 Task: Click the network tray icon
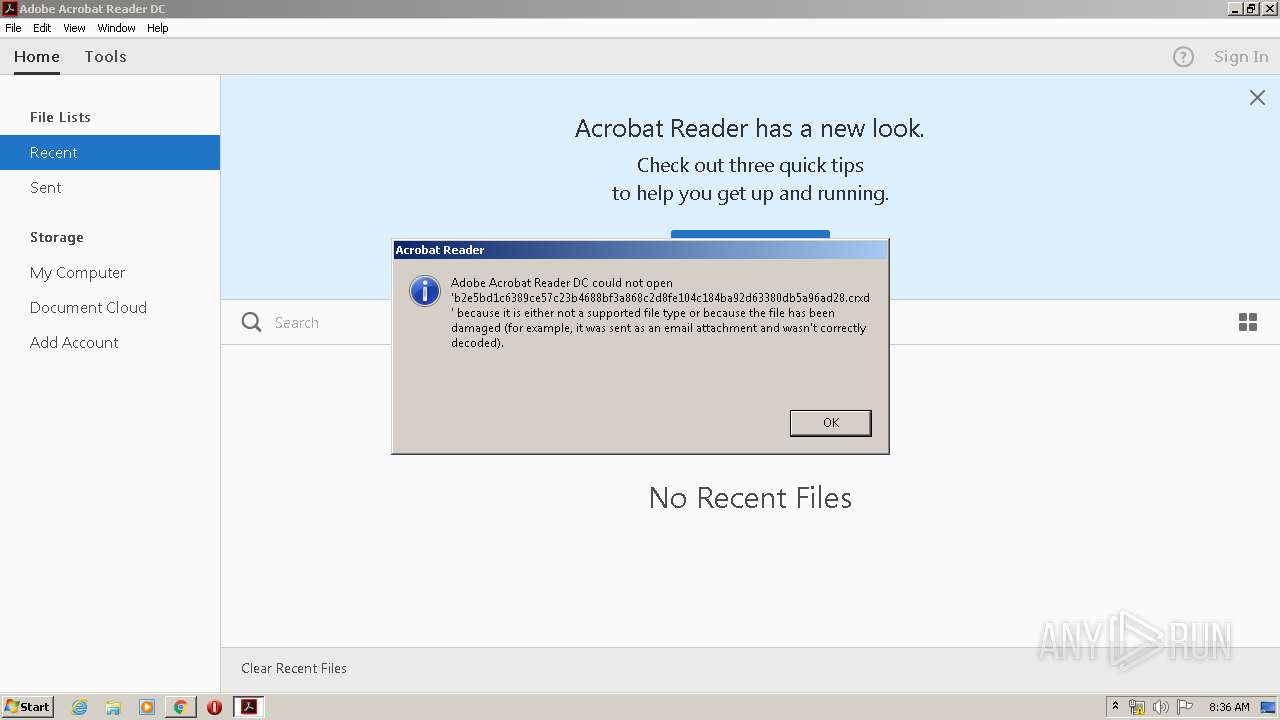(1137, 707)
